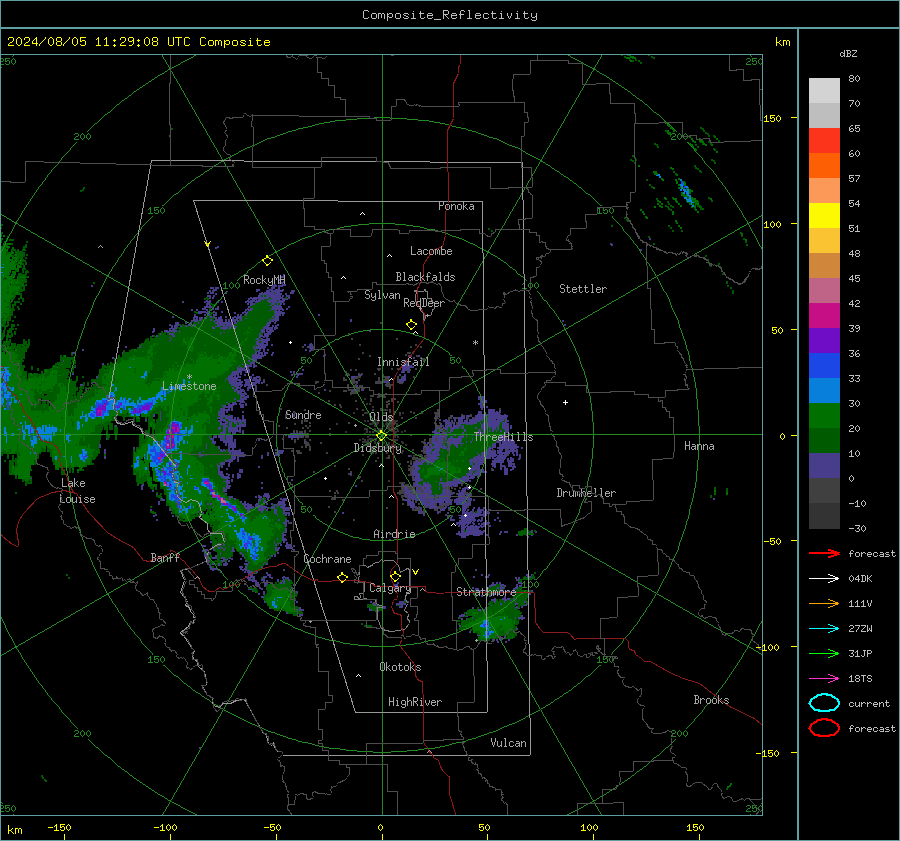900x841 pixels.
Task: Click the Airdrie label
Action: (394, 534)
